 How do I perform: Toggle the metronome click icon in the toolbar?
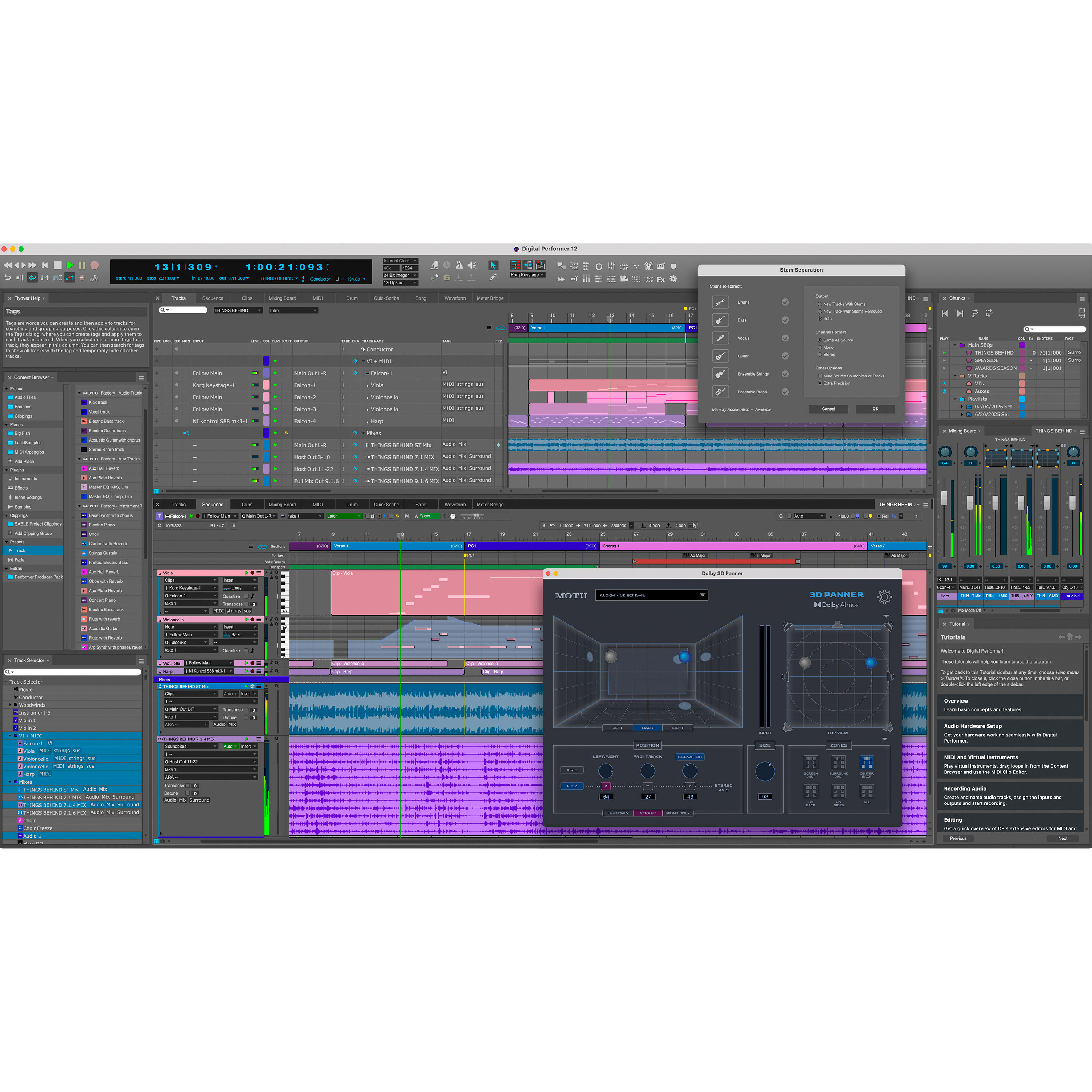(x=459, y=265)
